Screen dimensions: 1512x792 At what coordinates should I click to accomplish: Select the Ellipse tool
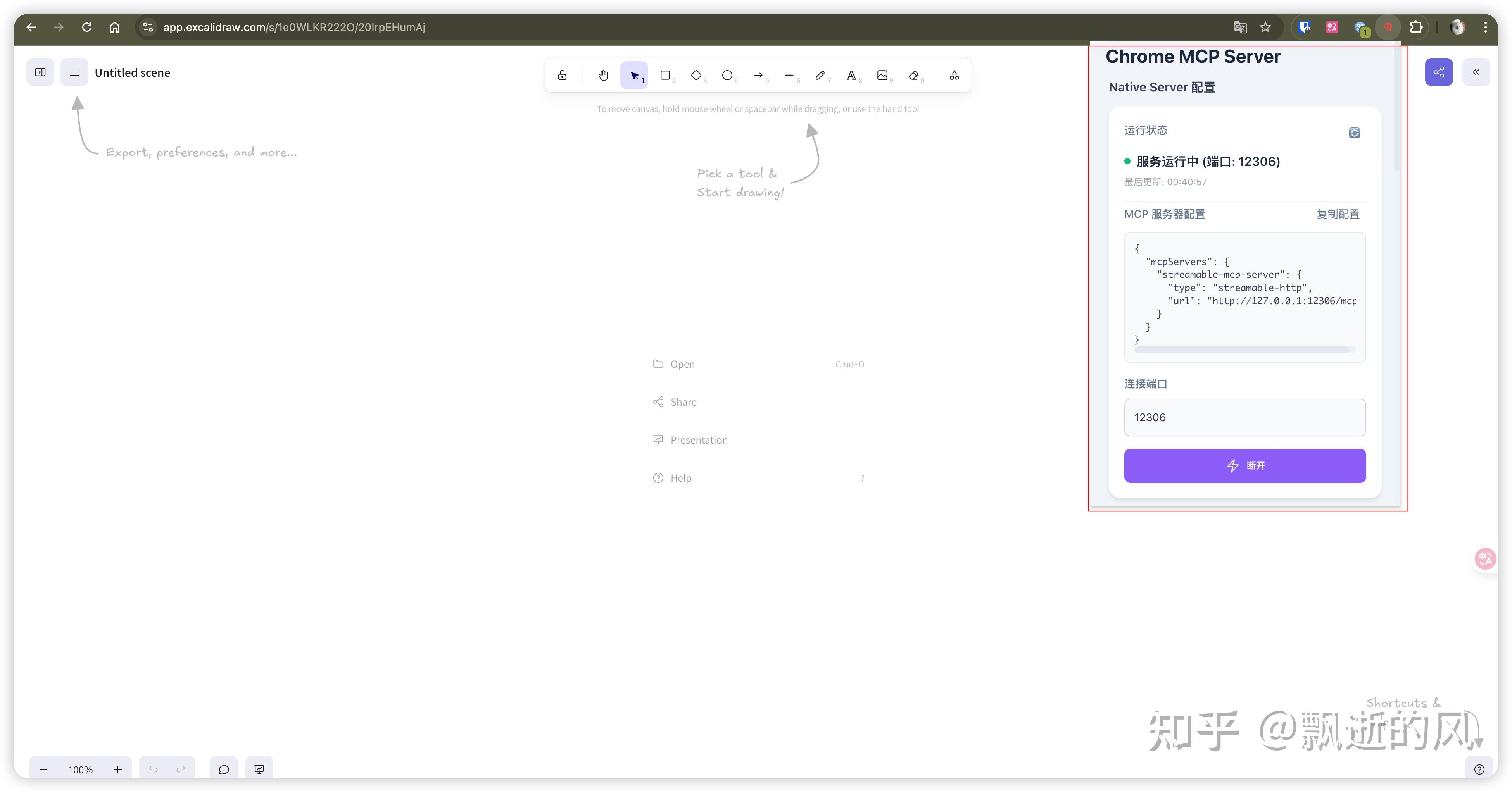727,75
